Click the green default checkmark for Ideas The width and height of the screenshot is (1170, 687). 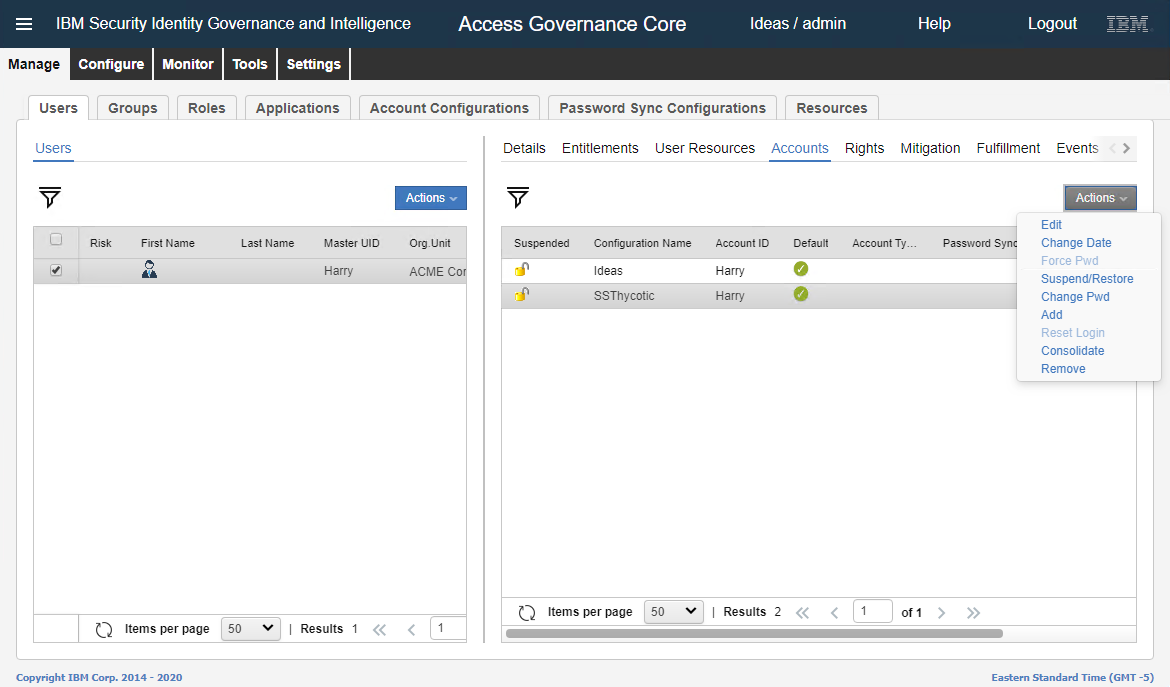801,269
